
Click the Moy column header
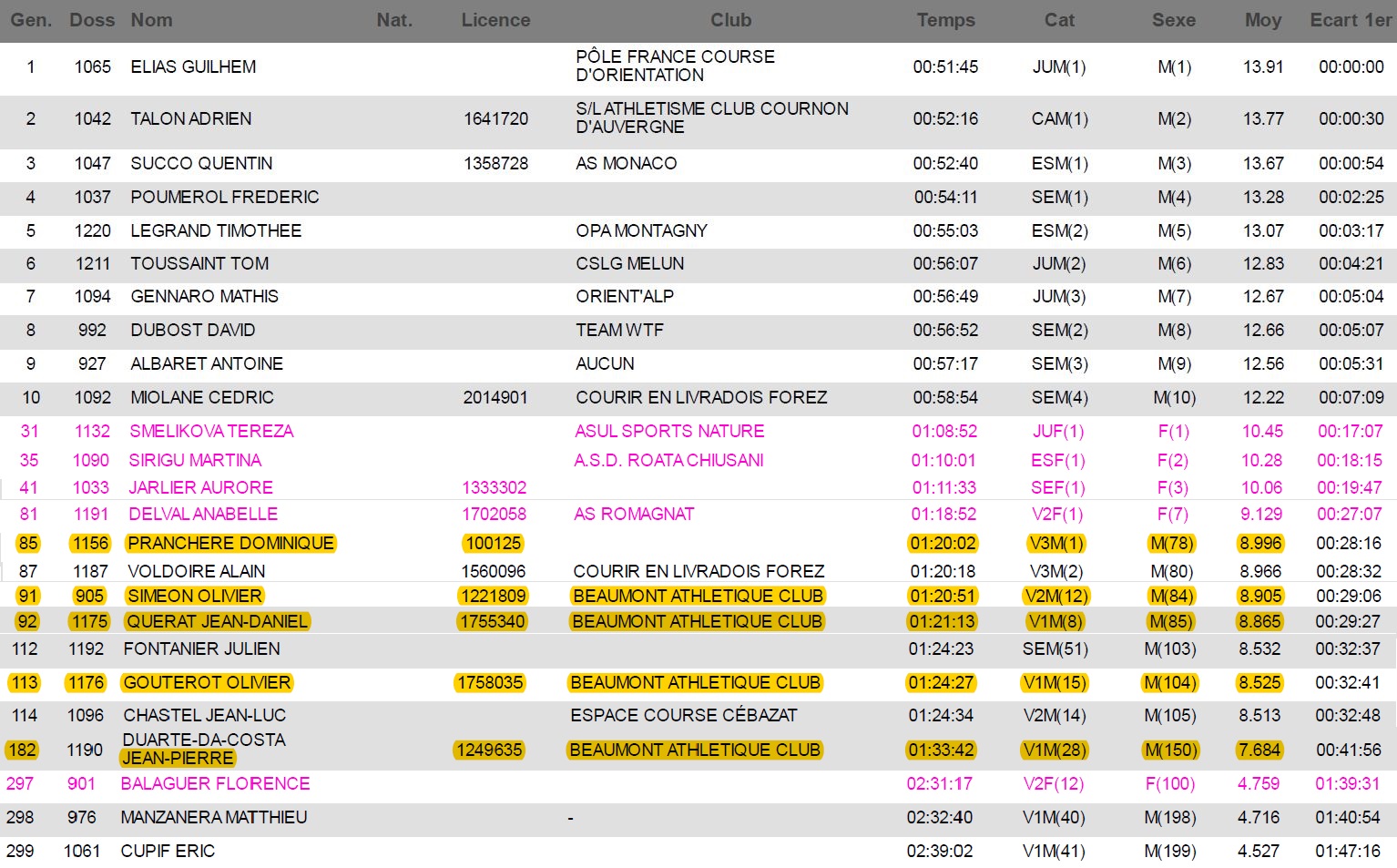tap(1263, 20)
